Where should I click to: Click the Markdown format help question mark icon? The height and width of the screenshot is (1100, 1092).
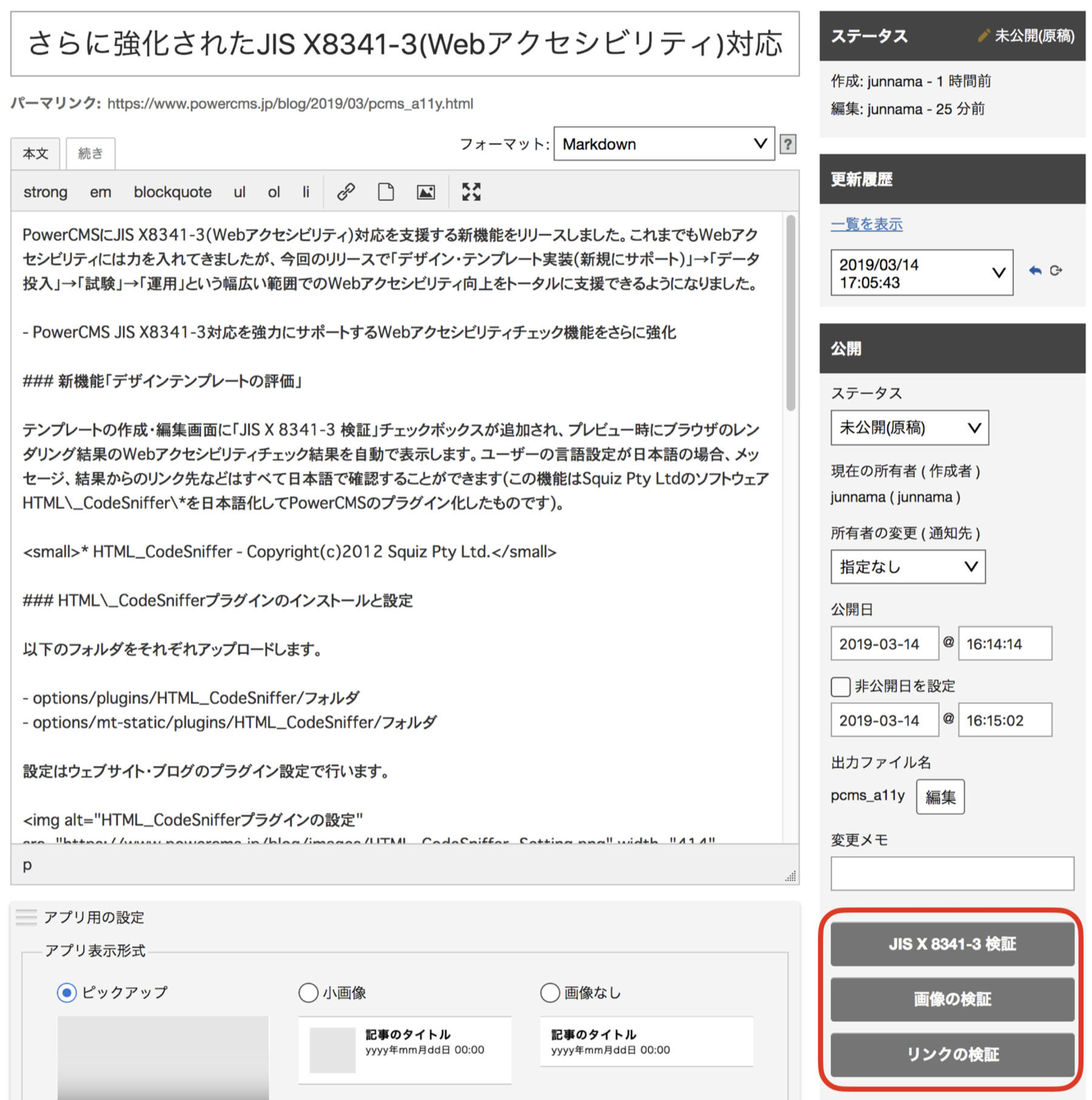787,144
